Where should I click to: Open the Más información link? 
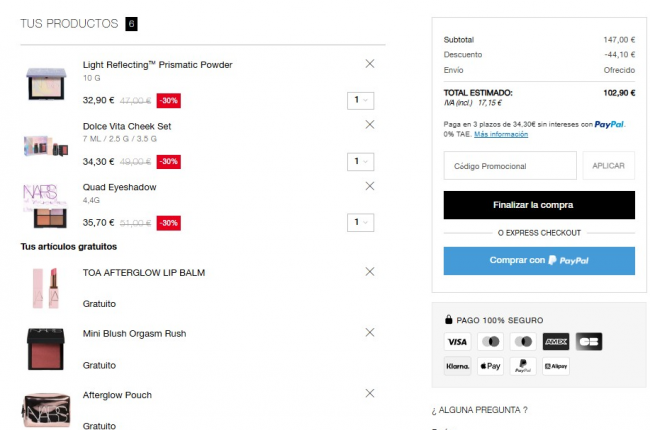click(501, 134)
